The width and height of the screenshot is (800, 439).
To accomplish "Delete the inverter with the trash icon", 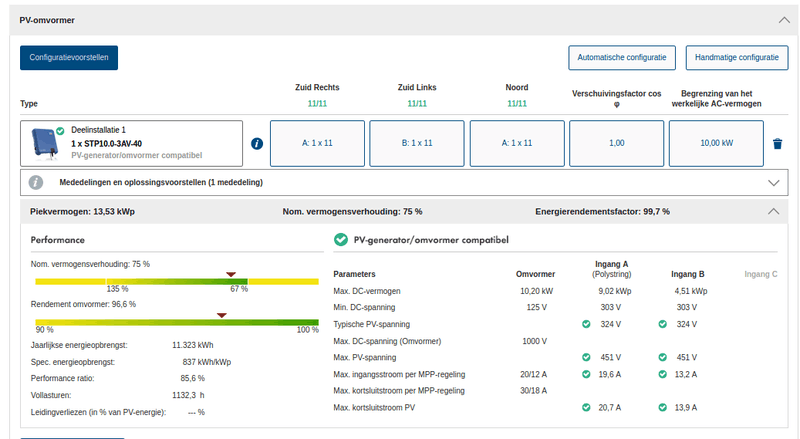I will [777, 144].
